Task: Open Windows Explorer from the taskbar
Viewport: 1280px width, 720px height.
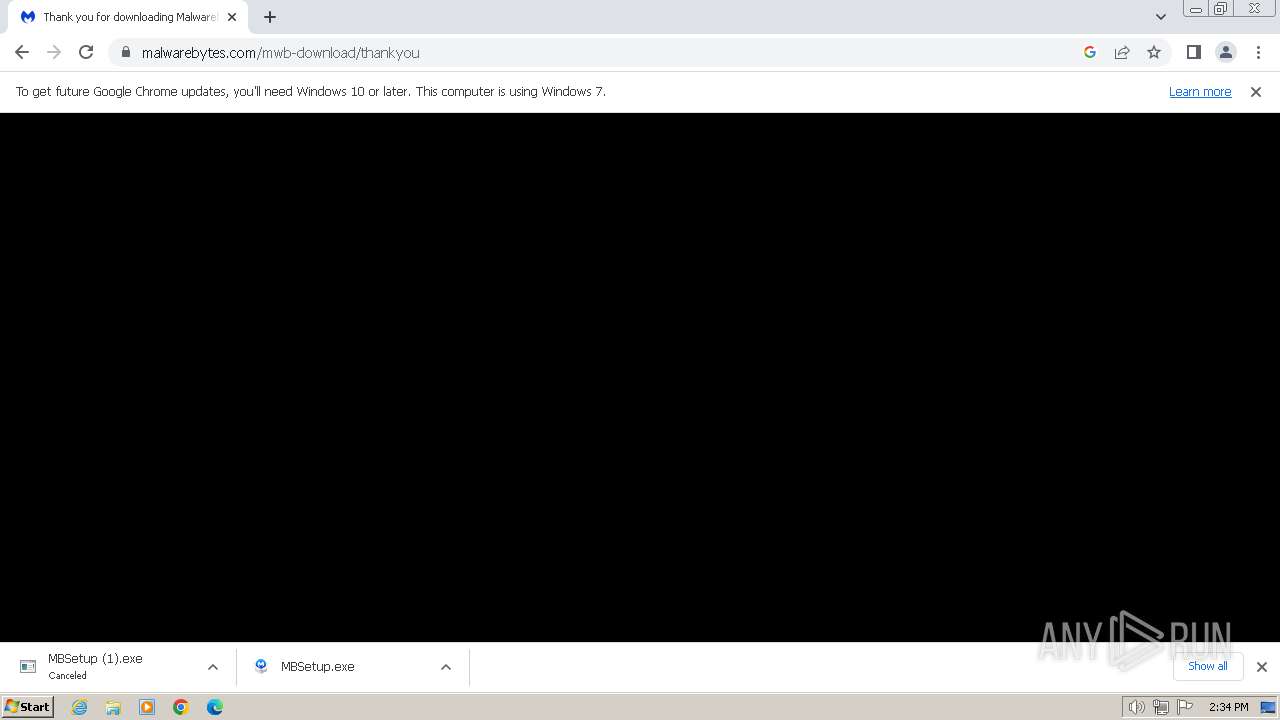Action: (113, 707)
